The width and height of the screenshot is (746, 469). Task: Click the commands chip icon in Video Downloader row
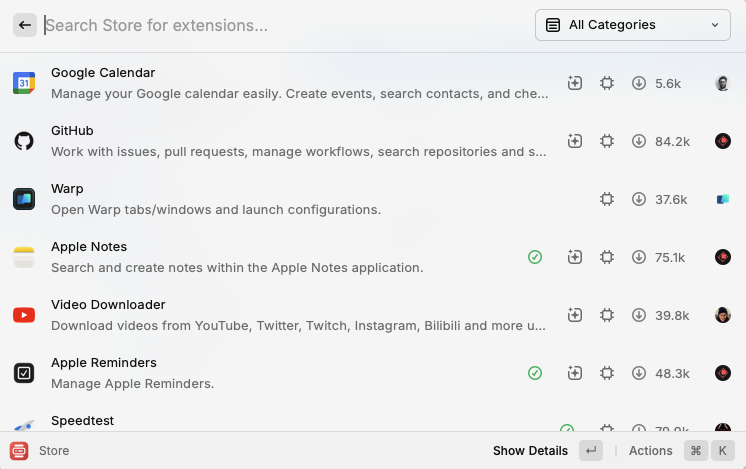click(607, 315)
